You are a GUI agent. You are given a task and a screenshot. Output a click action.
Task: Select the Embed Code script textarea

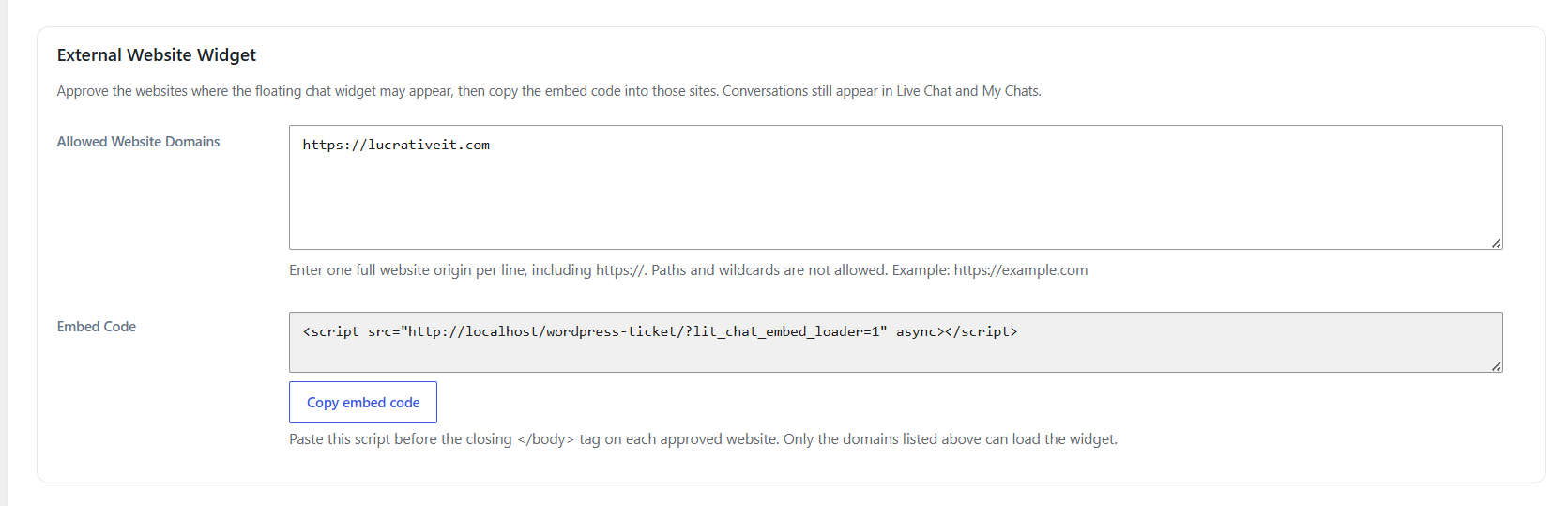pos(895,342)
